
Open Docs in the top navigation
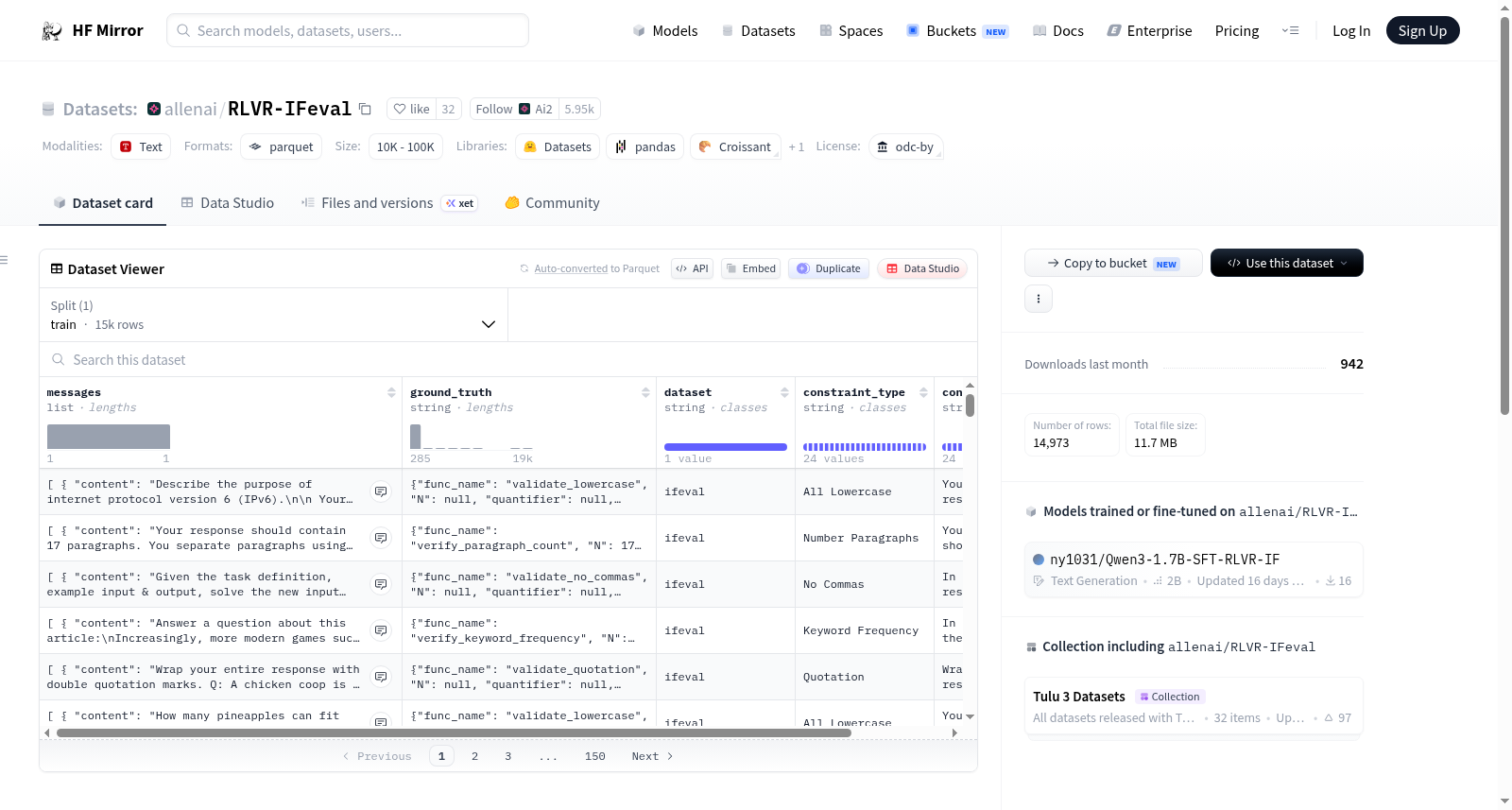(1058, 31)
